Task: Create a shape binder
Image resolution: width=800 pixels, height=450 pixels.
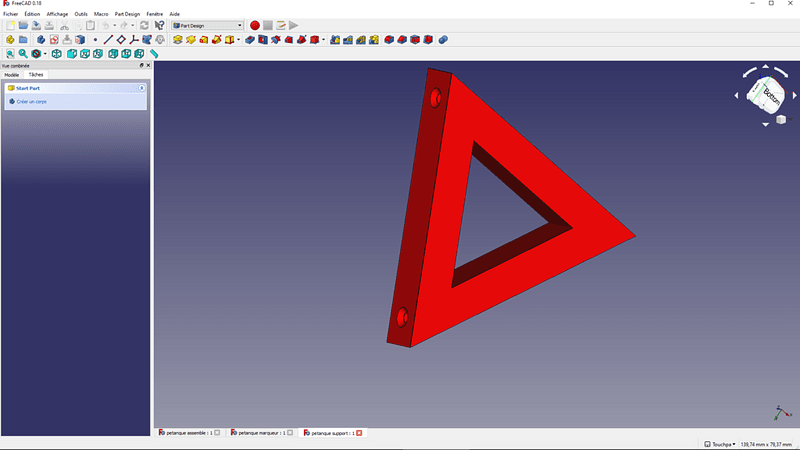Action: coord(147,40)
